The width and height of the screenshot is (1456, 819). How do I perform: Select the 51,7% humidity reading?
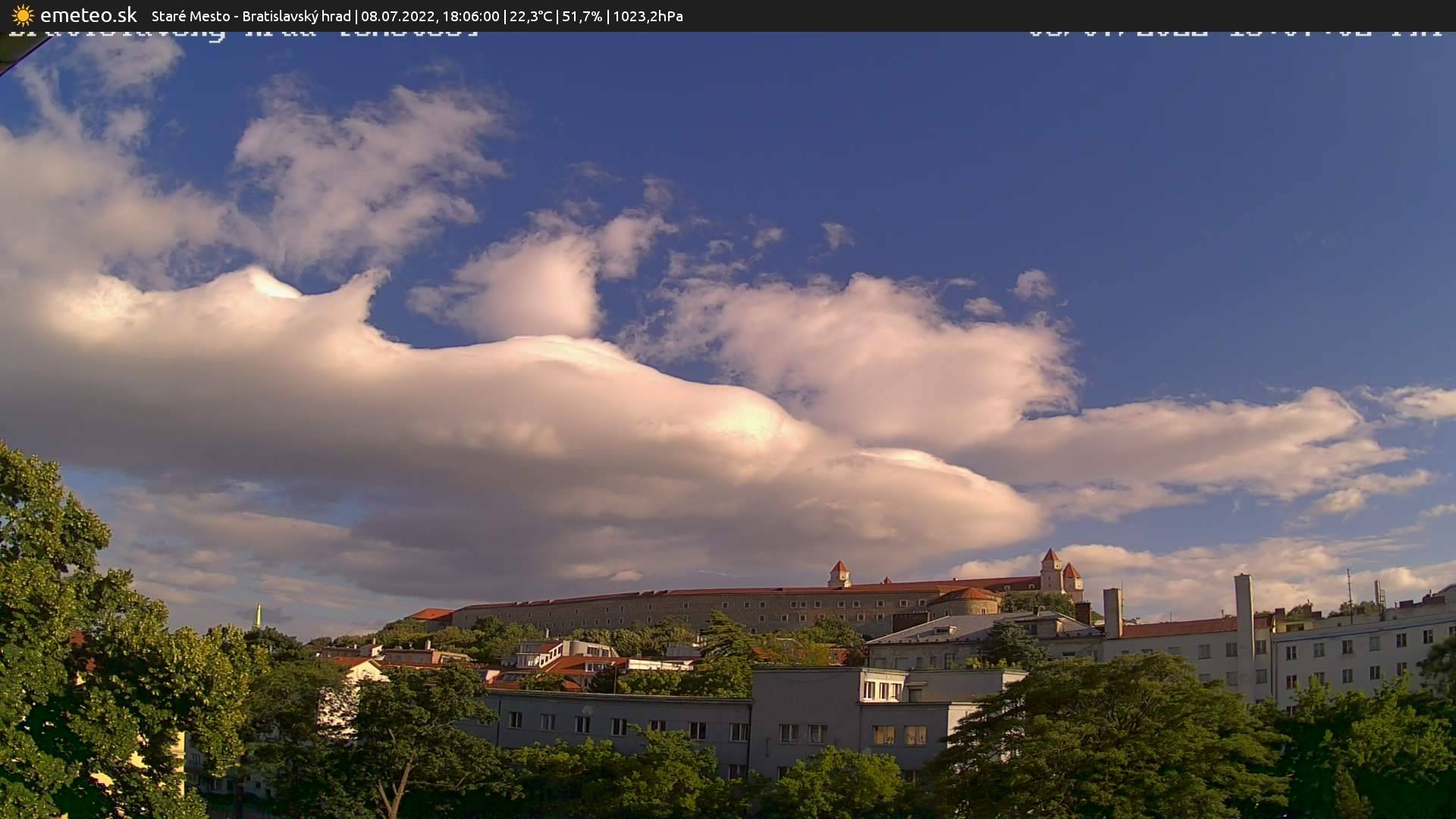click(582, 16)
